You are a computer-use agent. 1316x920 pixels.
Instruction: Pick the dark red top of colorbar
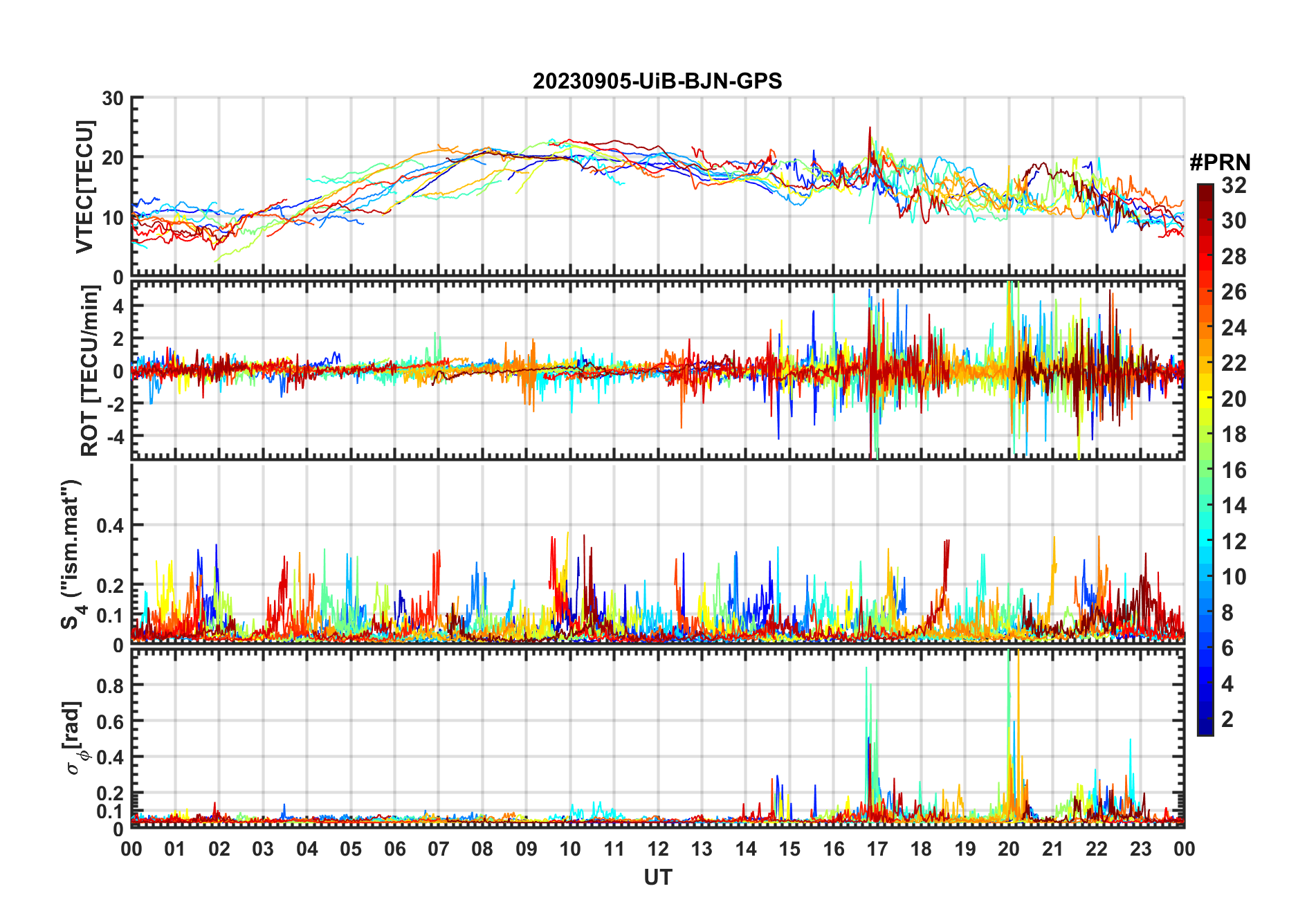[1205, 190]
